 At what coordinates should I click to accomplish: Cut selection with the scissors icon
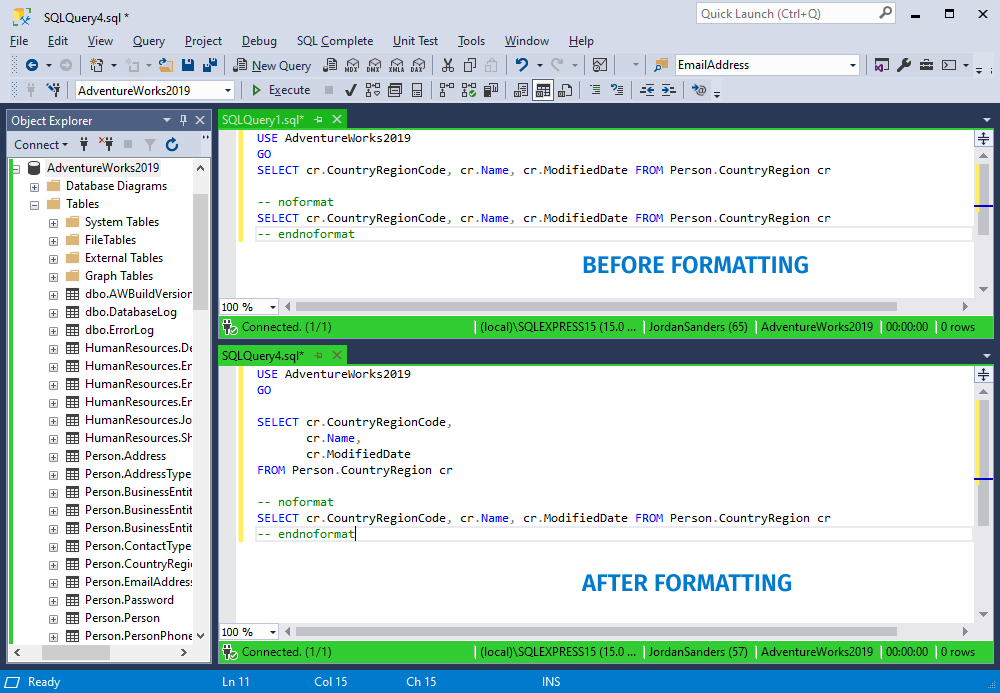pos(448,65)
